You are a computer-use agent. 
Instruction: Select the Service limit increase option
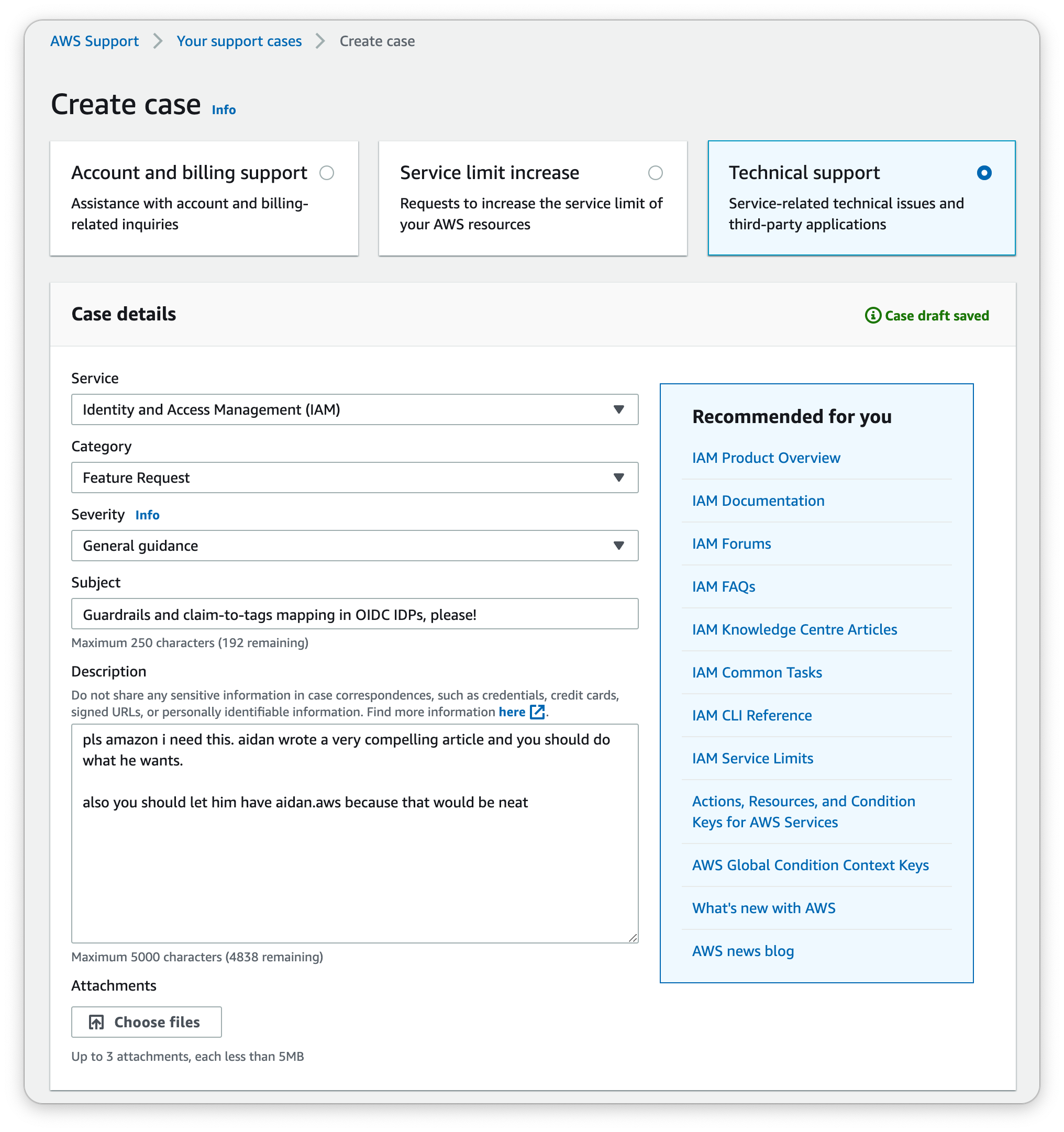[656, 173]
